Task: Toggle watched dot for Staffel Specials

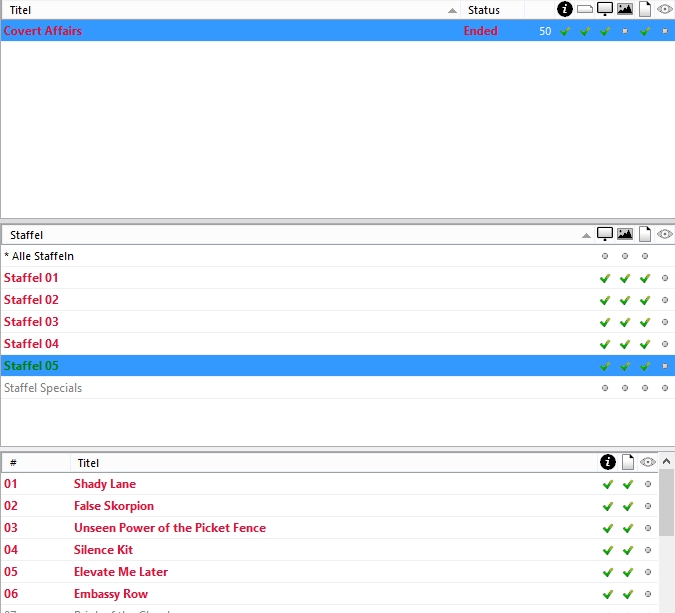Action: pyautogui.click(x=665, y=388)
